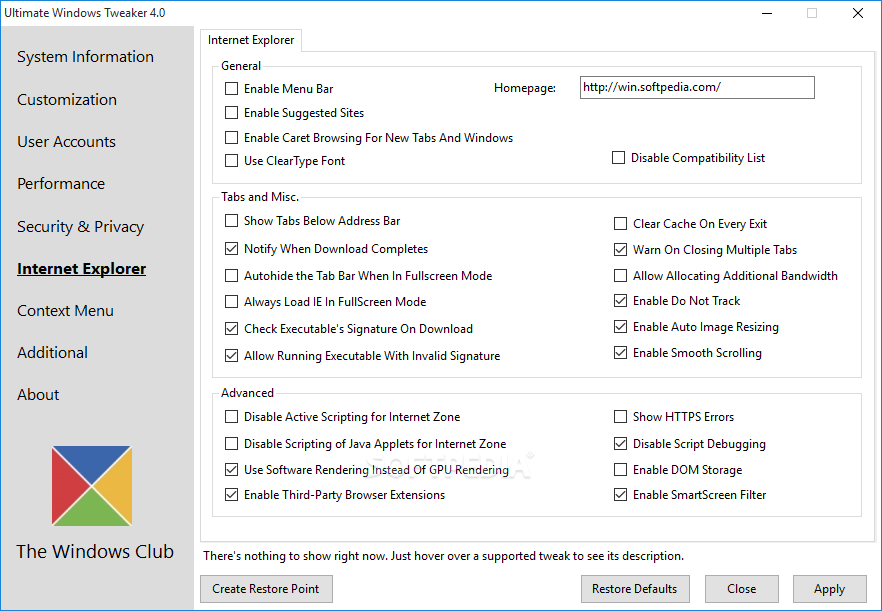The height and width of the screenshot is (611, 882).
Task: Close the Ultimate Windows Tweaker window
Action: tap(858, 13)
